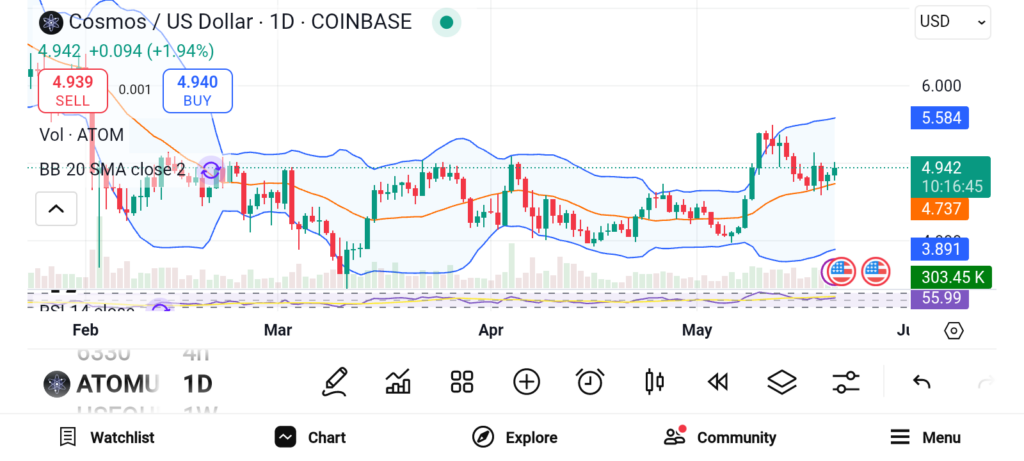Image resolution: width=1024 pixels, height=461 pixels.
Task: Tap the Apr label on time axis
Action: [x=490, y=330]
